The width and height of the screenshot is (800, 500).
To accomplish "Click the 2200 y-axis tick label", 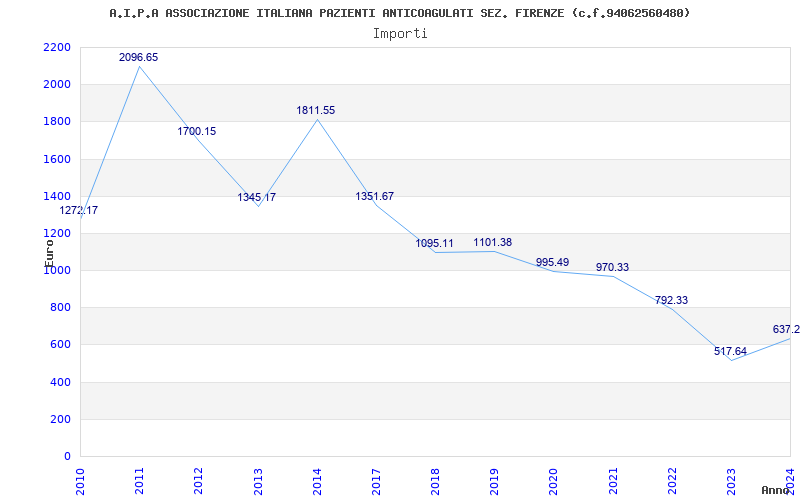I will pyautogui.click(x=57, y=48).
